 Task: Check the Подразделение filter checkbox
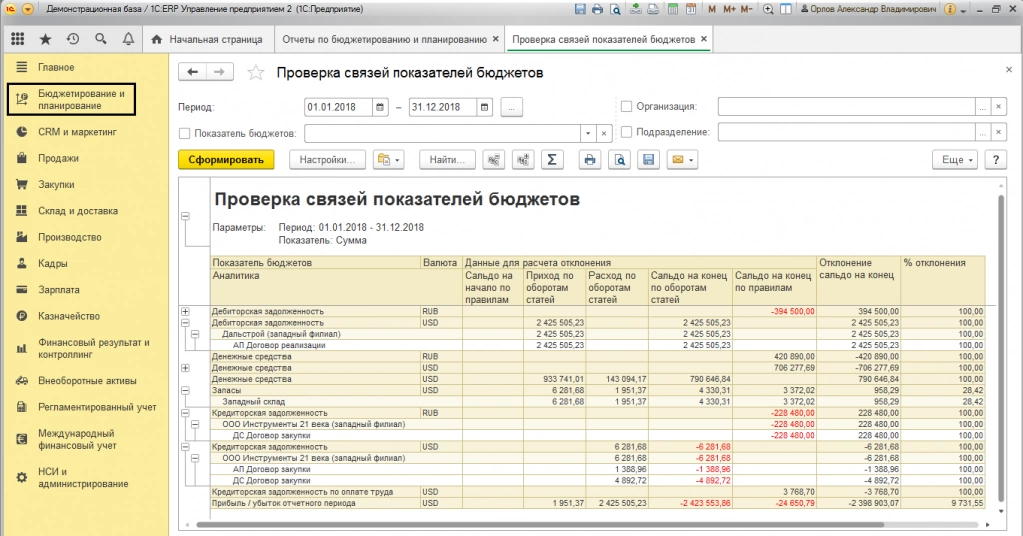pyautogui.click(x=627, y=132)
